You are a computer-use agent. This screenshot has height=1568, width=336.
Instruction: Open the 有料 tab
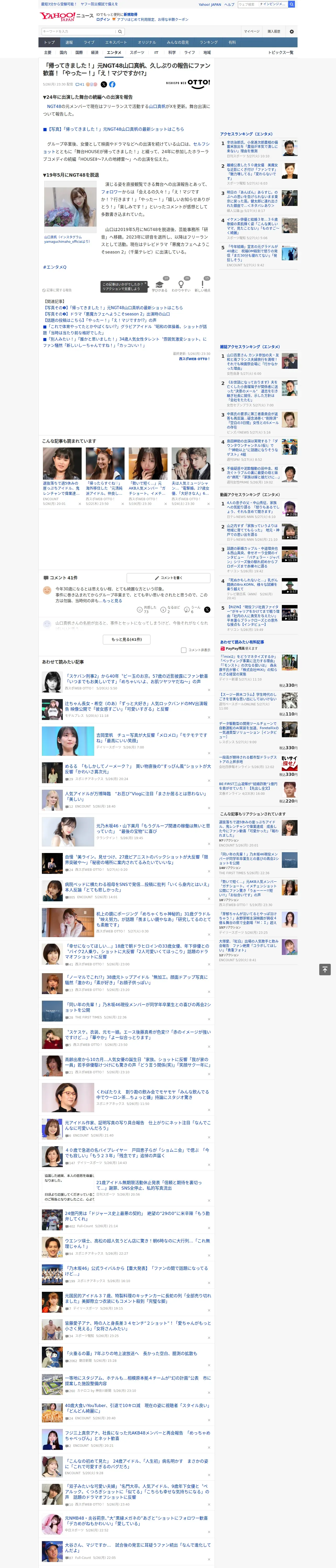pos(232,43)
